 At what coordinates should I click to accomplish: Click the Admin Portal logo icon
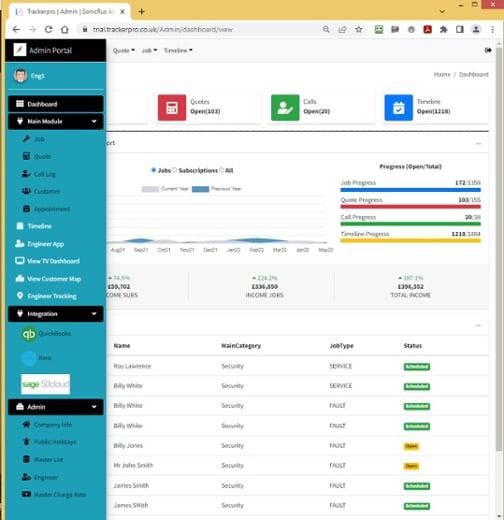[20, 50]
